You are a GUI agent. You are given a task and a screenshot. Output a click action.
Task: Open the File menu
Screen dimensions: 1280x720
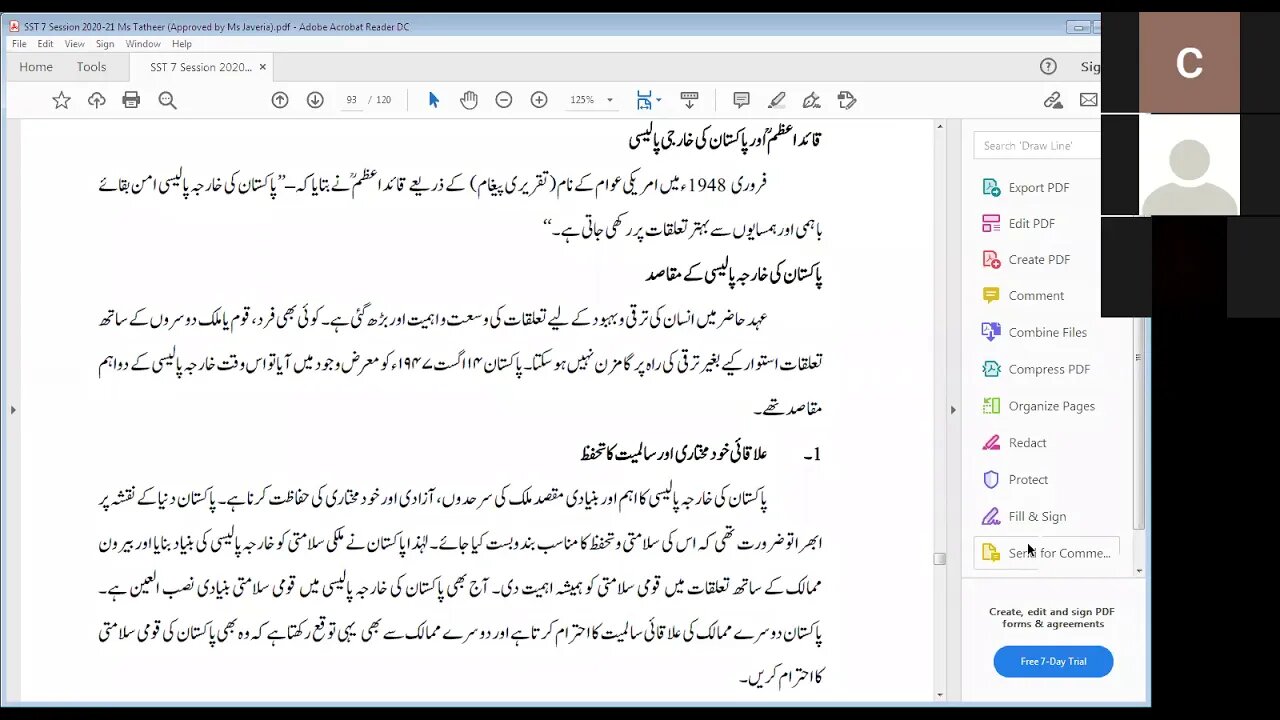(x=19, y=44)
